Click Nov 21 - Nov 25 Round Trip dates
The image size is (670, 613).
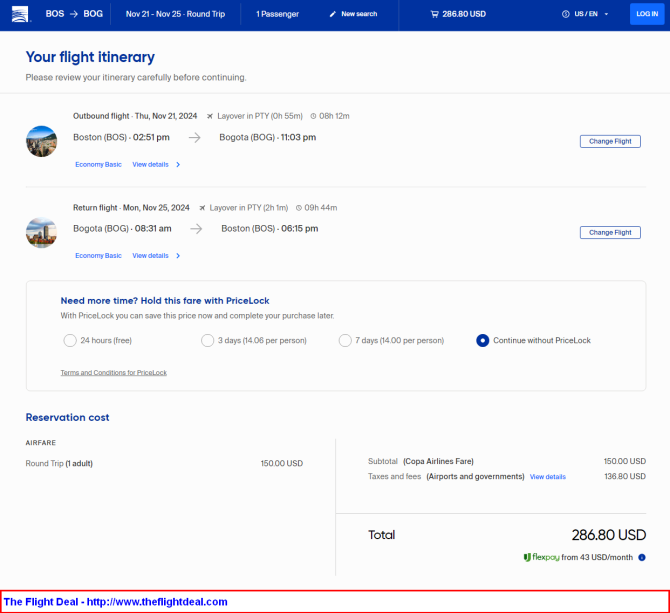point(175,14)
